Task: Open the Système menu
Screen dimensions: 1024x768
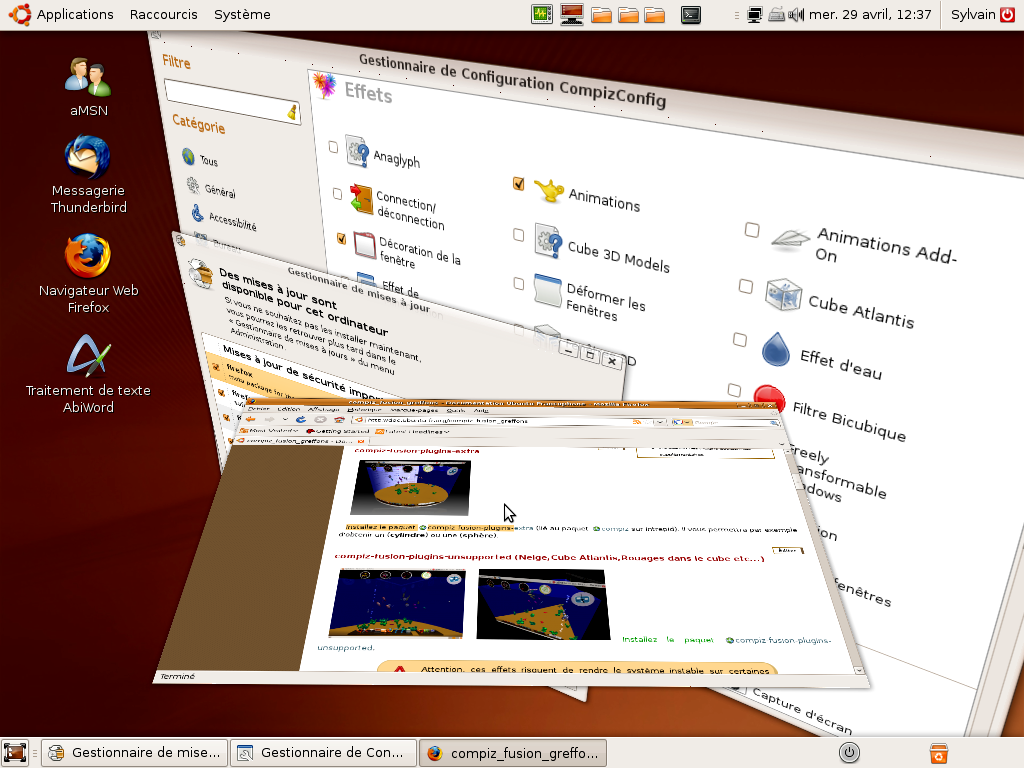Action: tap(242, 14)
